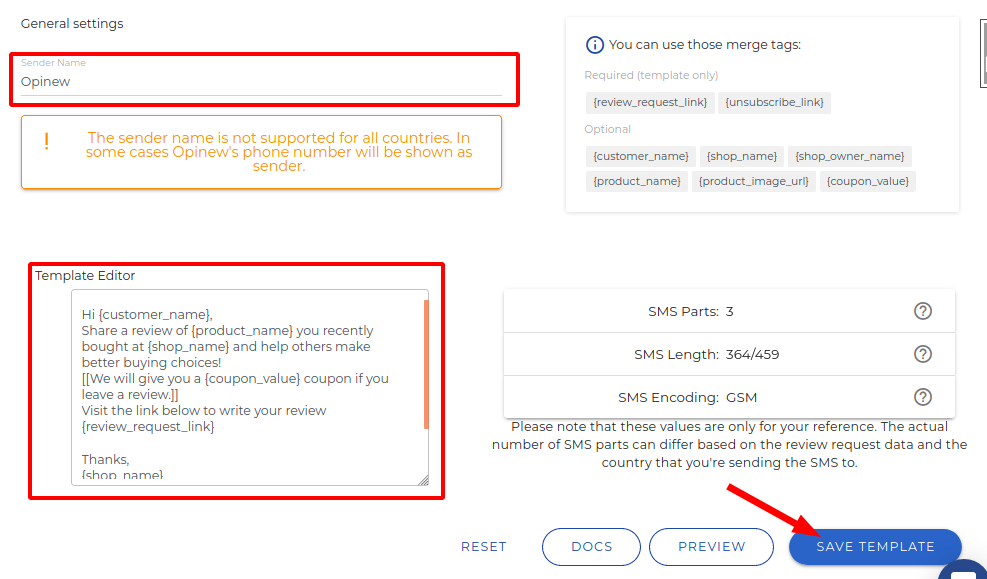Click the Sender Name input field
Viewport: 987px width, 579px height.
click(x=261, y=81)
